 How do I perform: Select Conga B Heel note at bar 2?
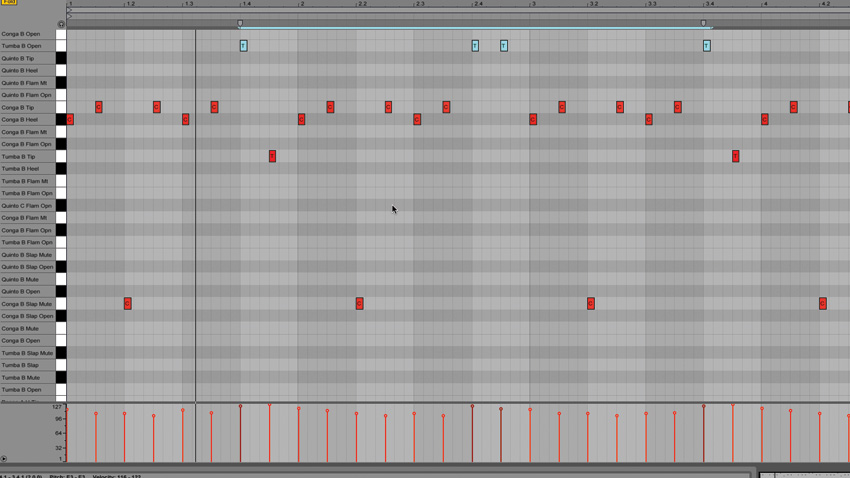301,119
